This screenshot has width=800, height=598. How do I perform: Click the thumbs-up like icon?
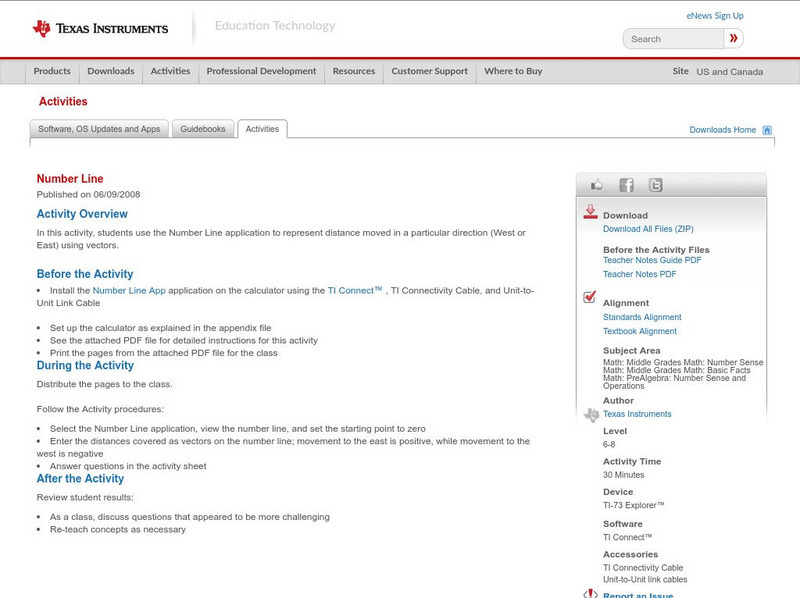pos(597,185)
